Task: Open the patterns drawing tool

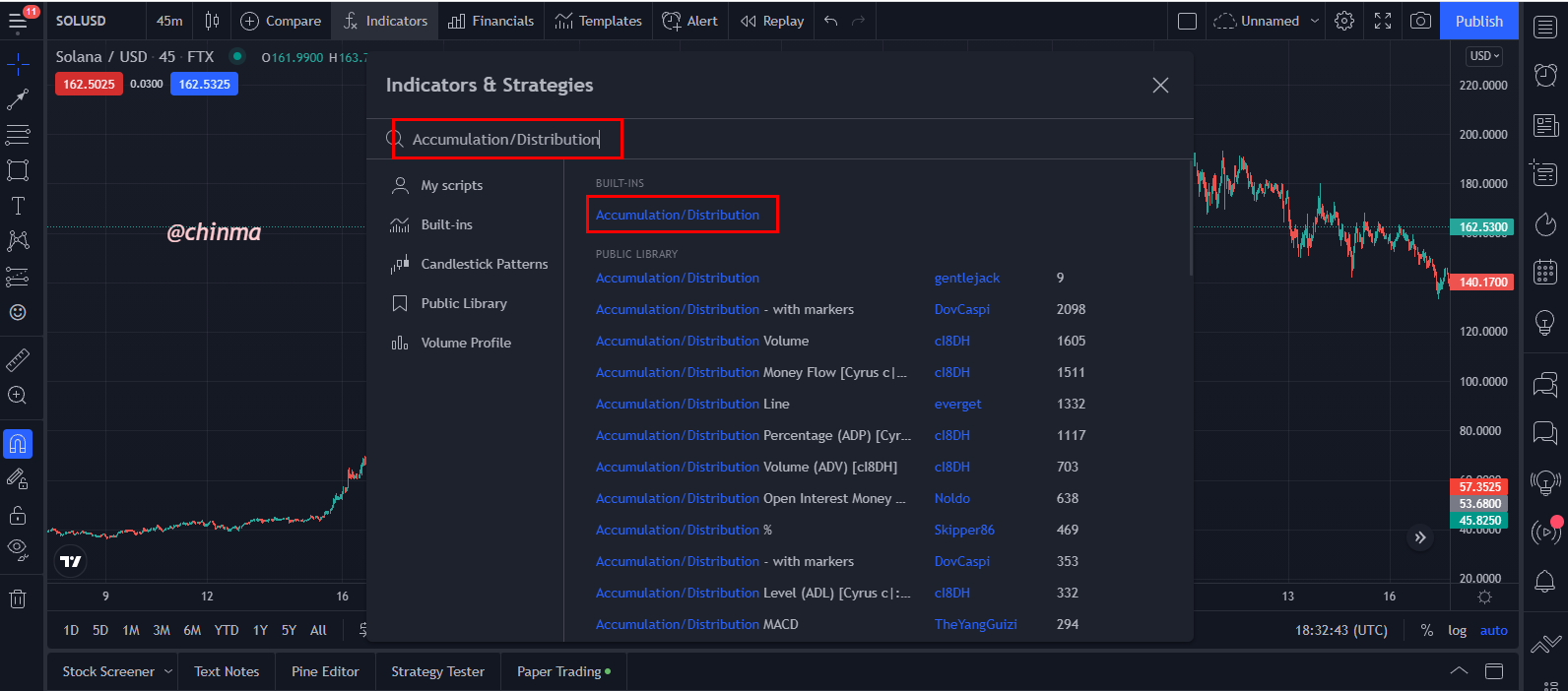Action: point(18,240)
